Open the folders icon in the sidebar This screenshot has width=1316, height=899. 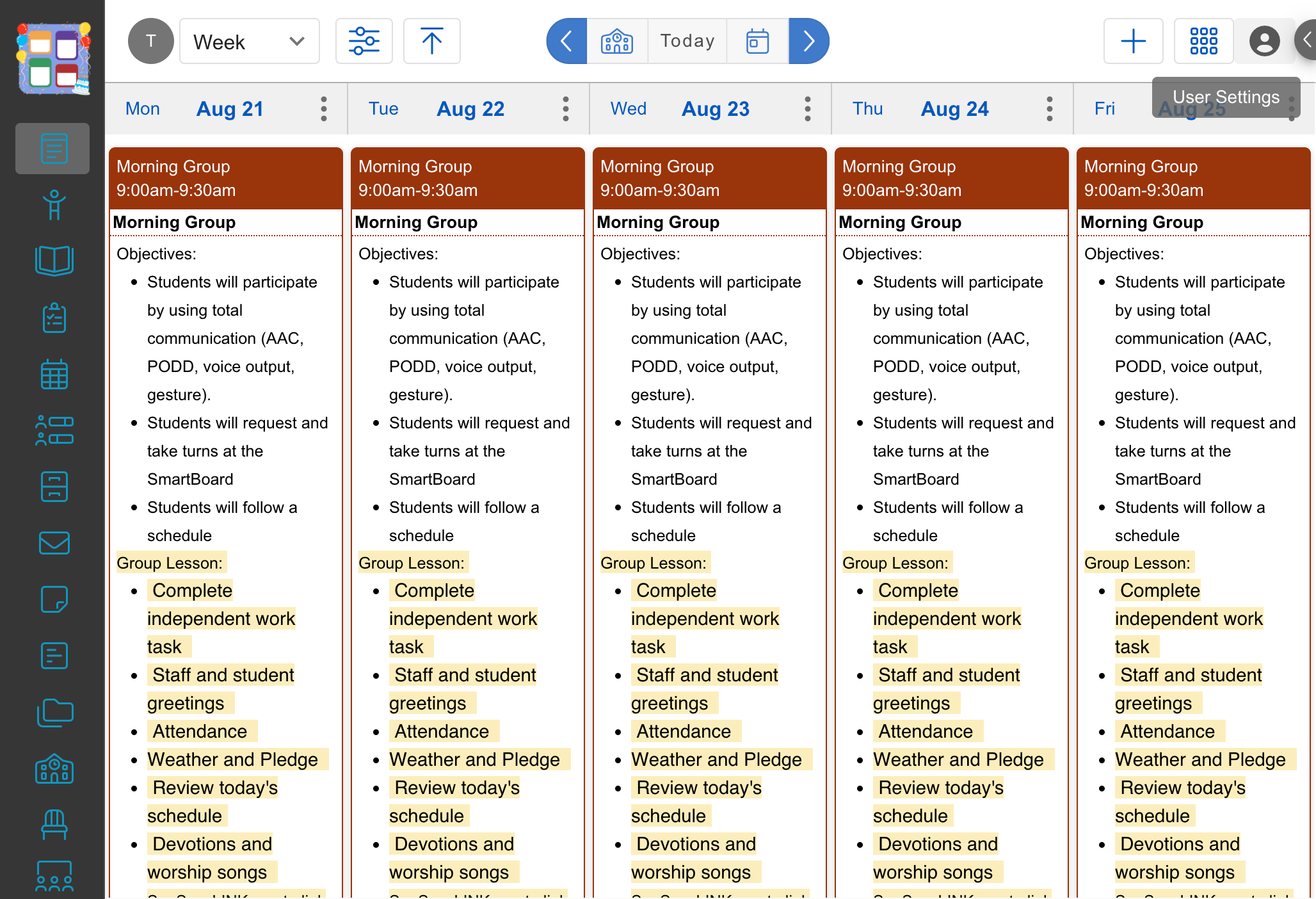pyautogui.click(x=54, y=712)
